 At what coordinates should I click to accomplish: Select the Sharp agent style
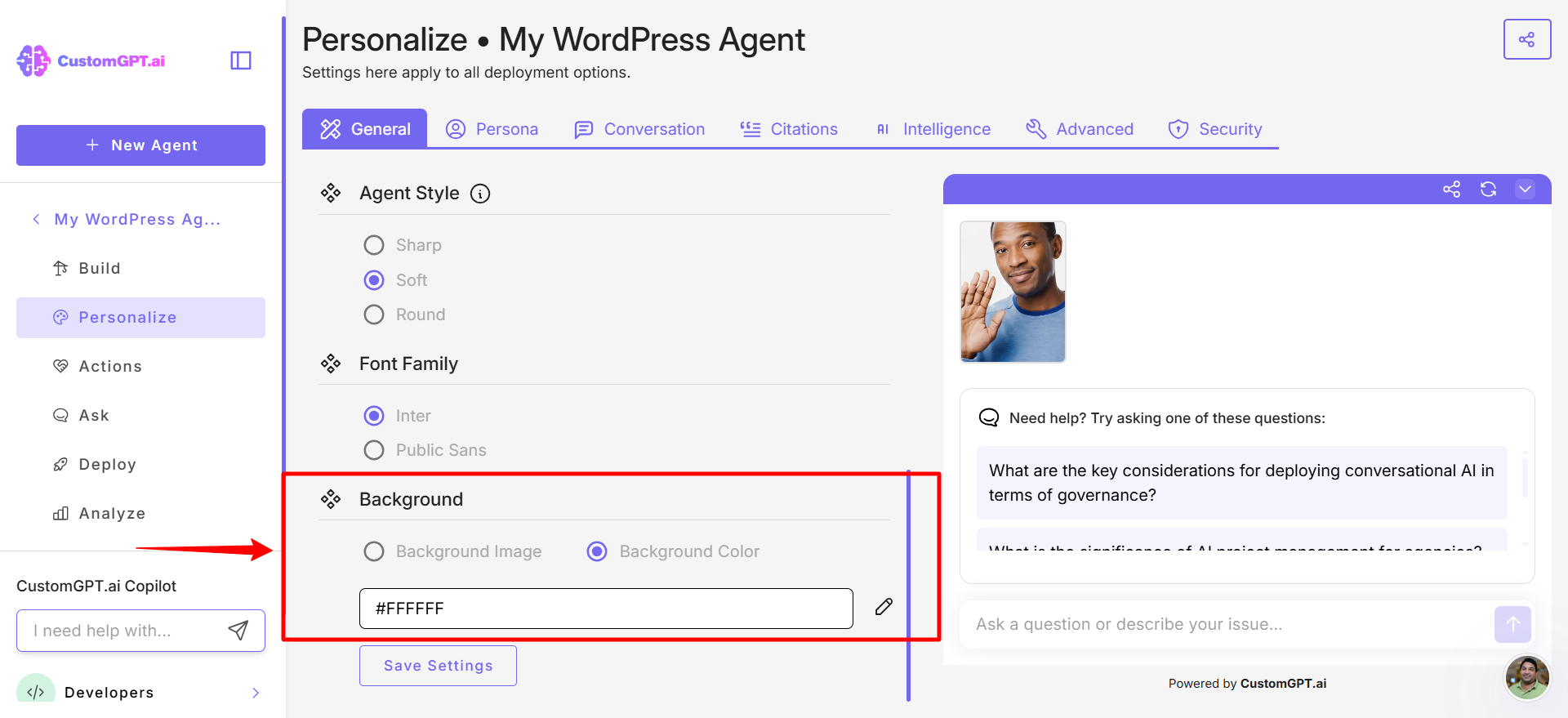[374, 245]
